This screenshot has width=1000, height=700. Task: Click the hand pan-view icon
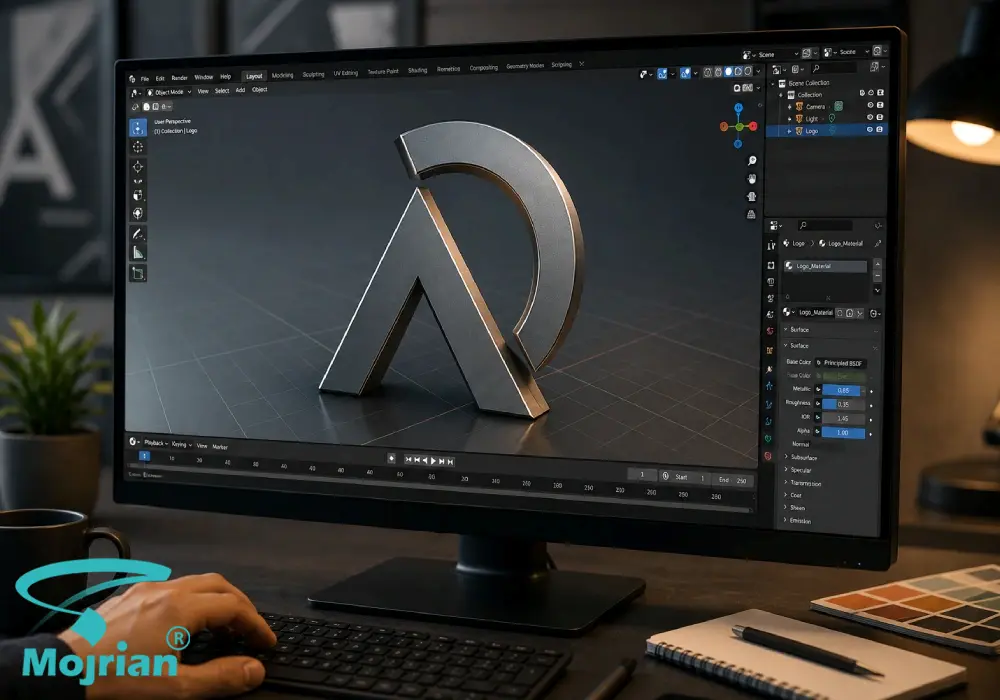(752, 179)
